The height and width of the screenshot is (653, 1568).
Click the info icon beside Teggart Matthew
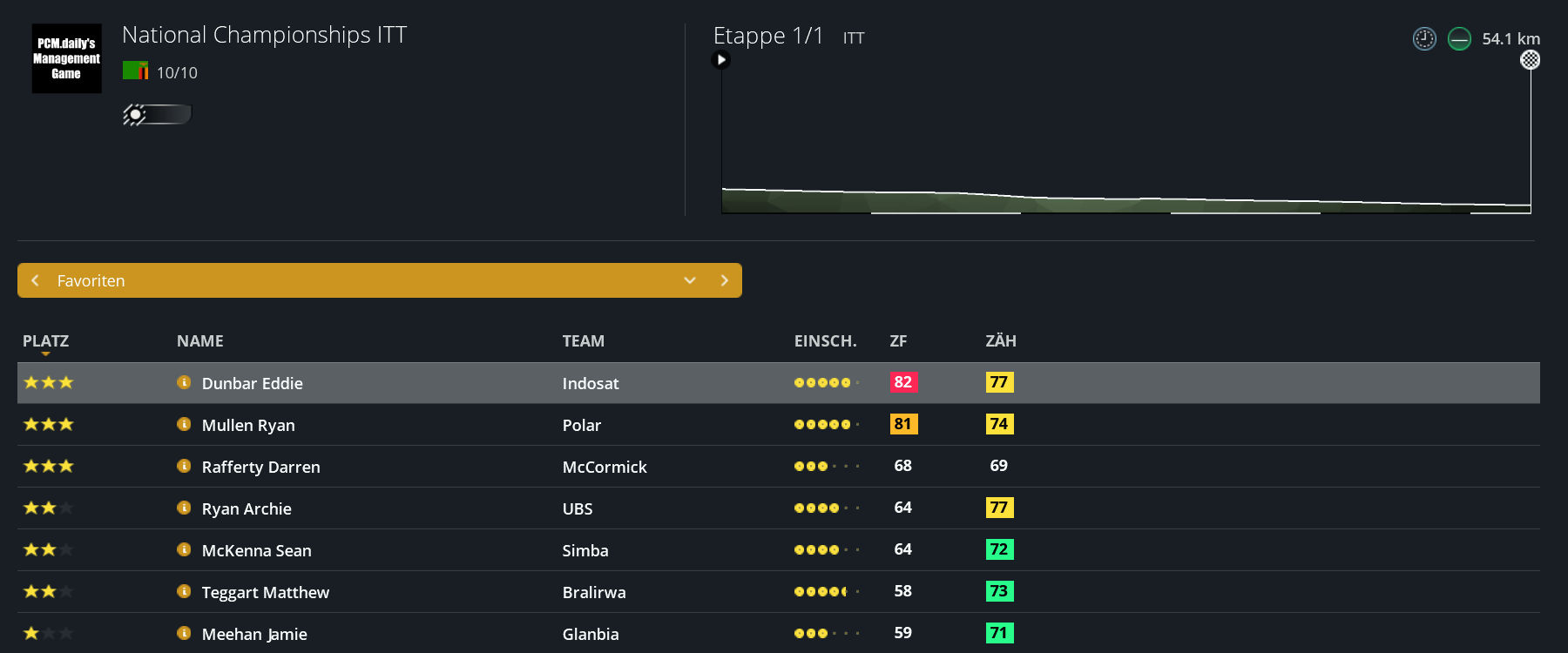[184, 591]
